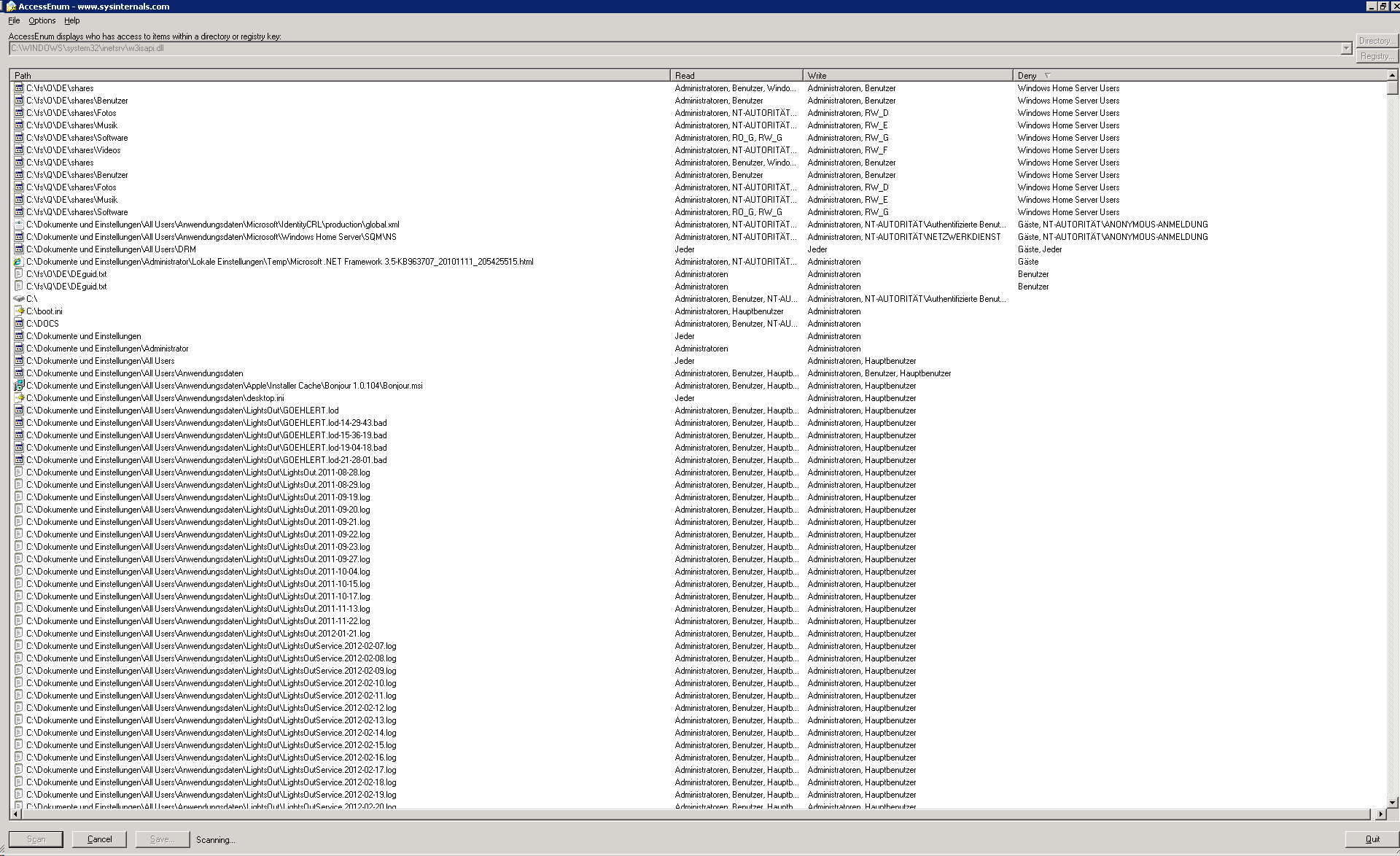Viewport: 1400px width, 856px height.
Task: Click the desktop.ini file icon
Action: click(19, 398)
